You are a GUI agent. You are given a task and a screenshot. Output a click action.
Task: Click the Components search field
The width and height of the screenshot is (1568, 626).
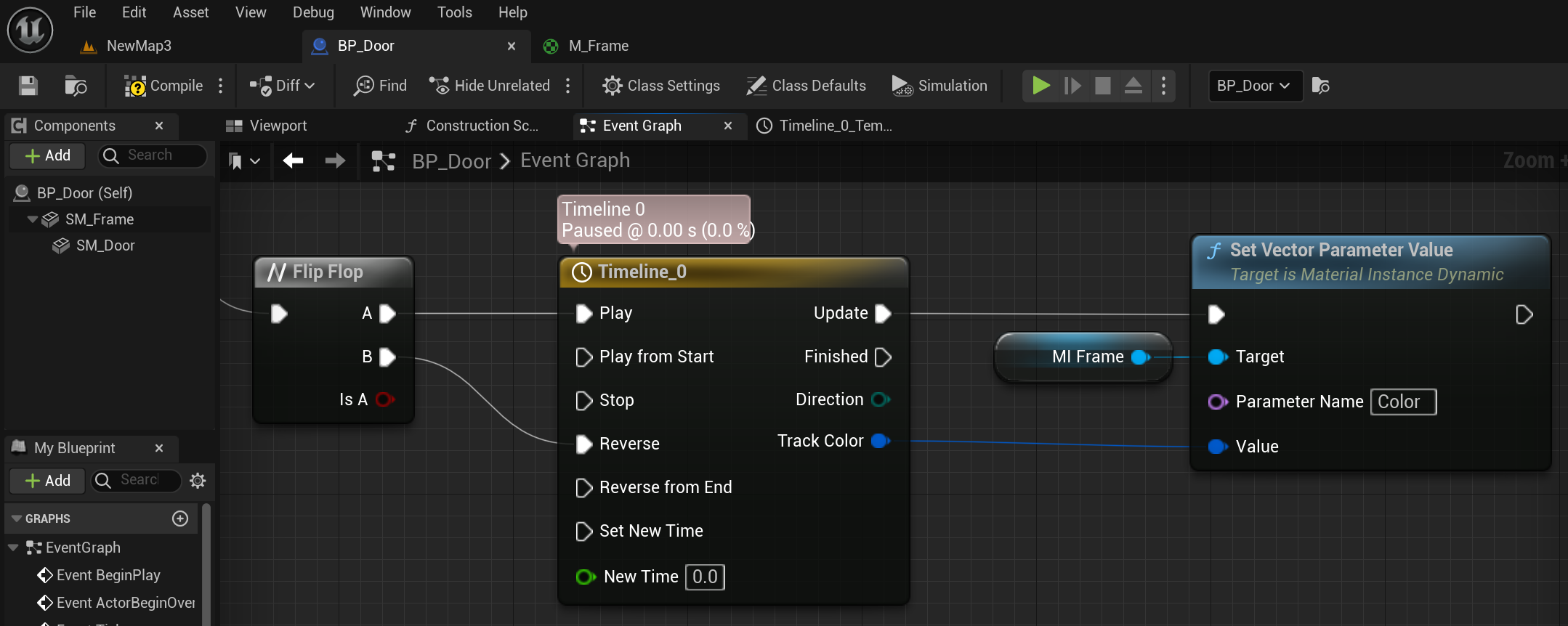(151, 155)
